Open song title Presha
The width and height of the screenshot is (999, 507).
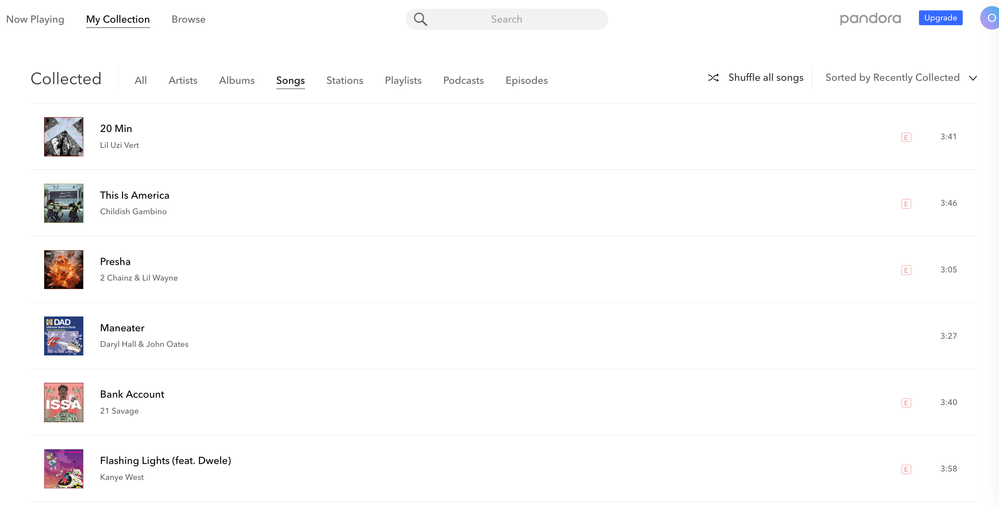[115, 262]
